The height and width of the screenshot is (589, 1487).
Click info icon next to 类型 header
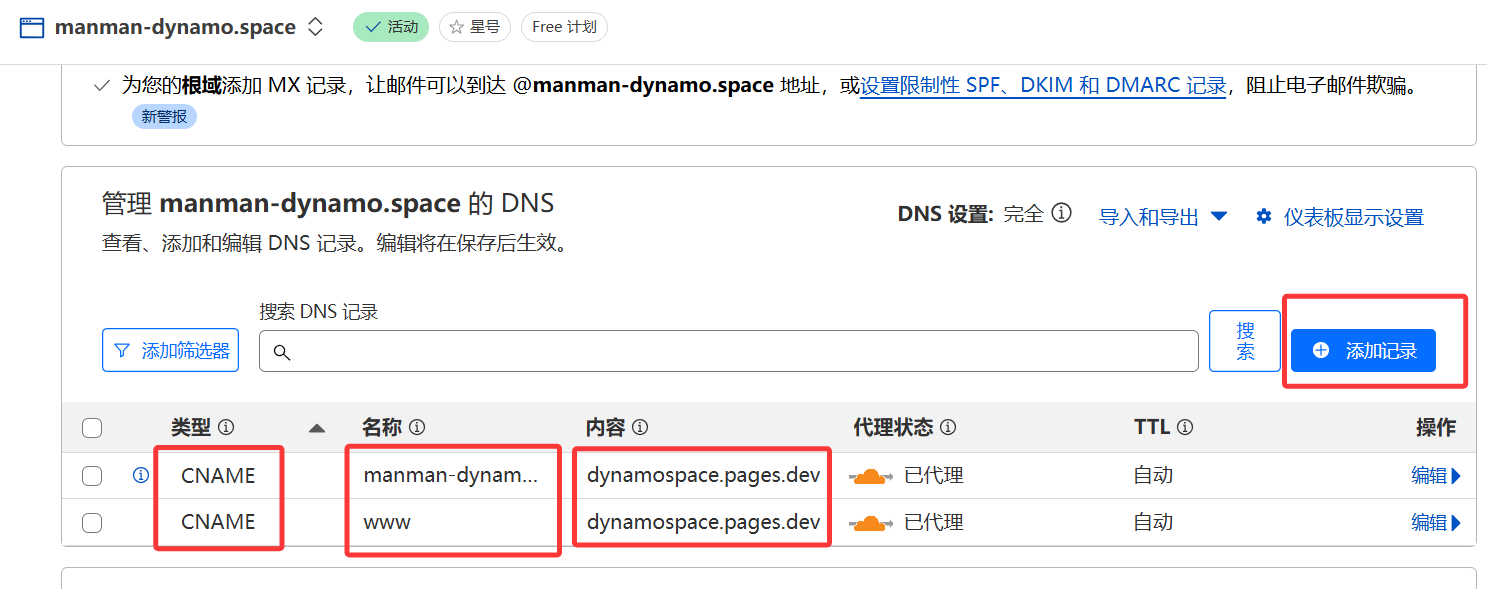click(x=226, y=427)
